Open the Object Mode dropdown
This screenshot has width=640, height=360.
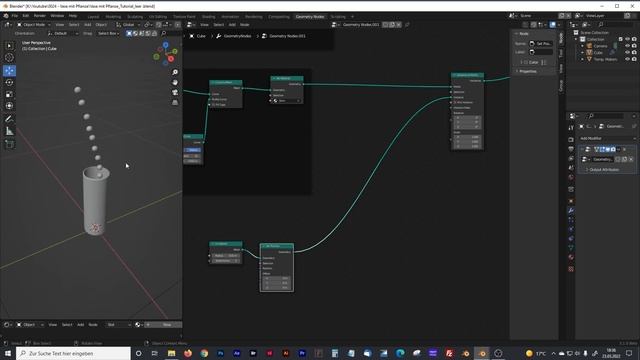point(33,24)
